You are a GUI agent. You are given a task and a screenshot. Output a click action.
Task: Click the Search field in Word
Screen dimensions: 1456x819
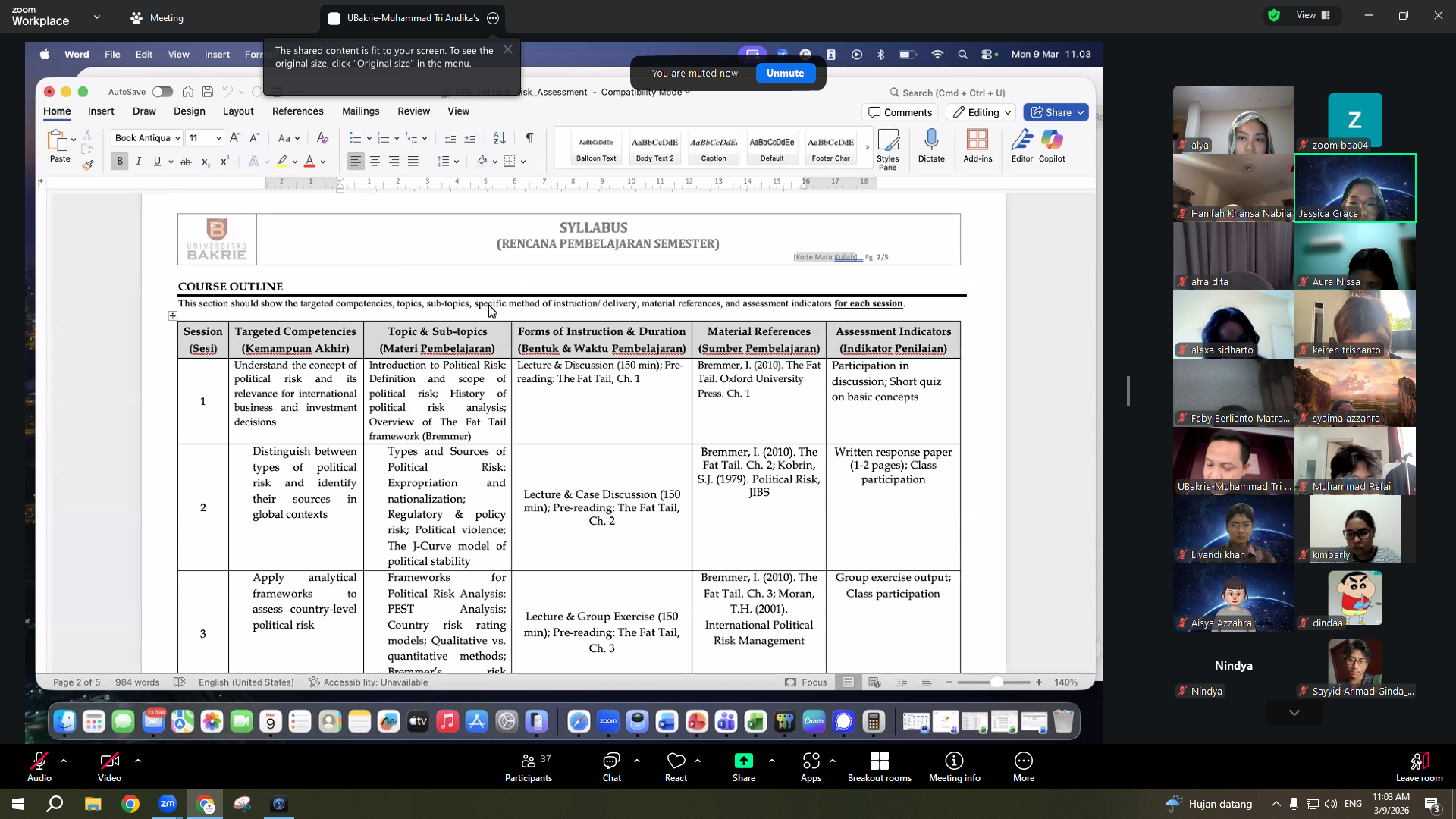coord(948,93)
